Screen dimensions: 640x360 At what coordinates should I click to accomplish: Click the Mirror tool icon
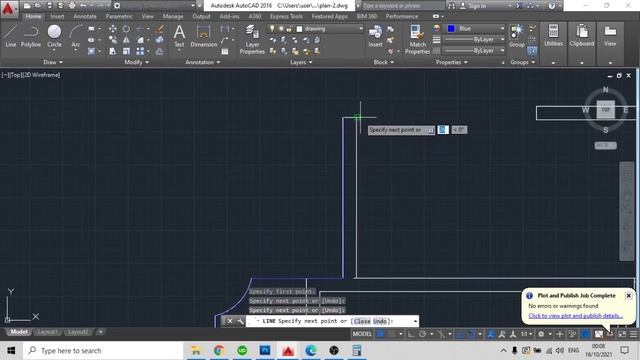click(127, 40)
